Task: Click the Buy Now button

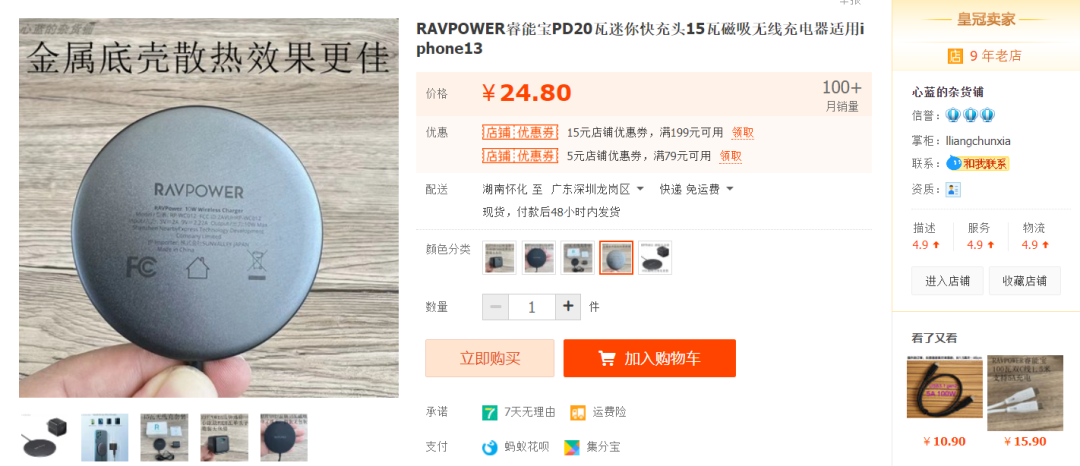Action: (x=490, y=358)
